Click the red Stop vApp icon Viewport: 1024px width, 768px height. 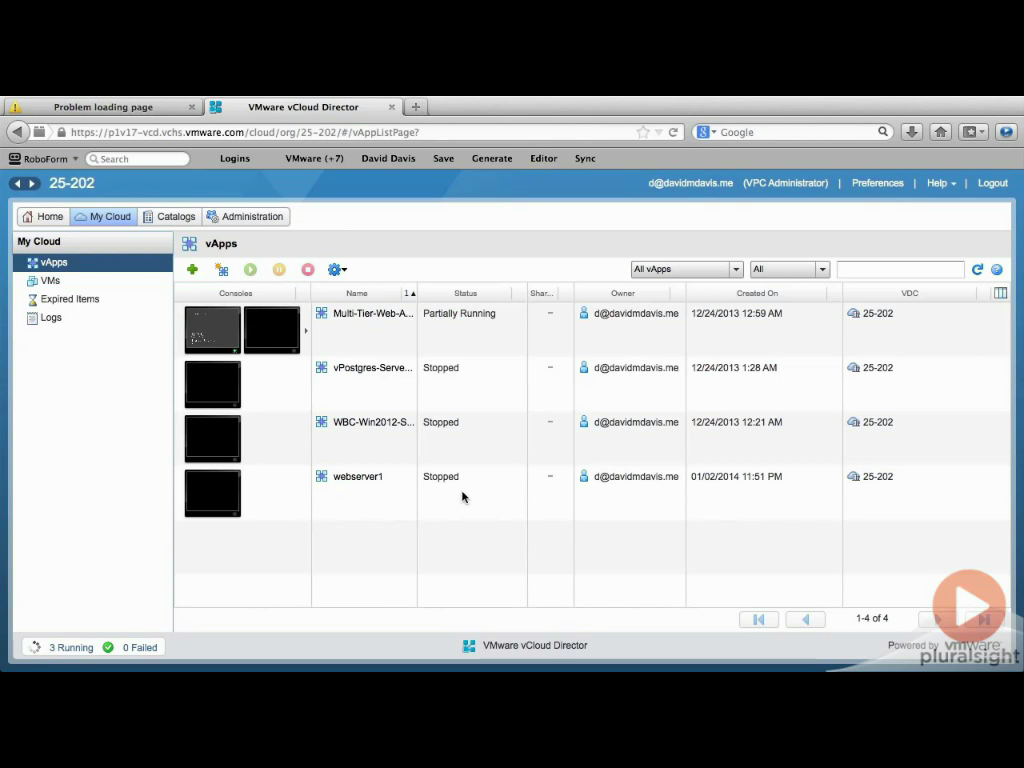308,269
